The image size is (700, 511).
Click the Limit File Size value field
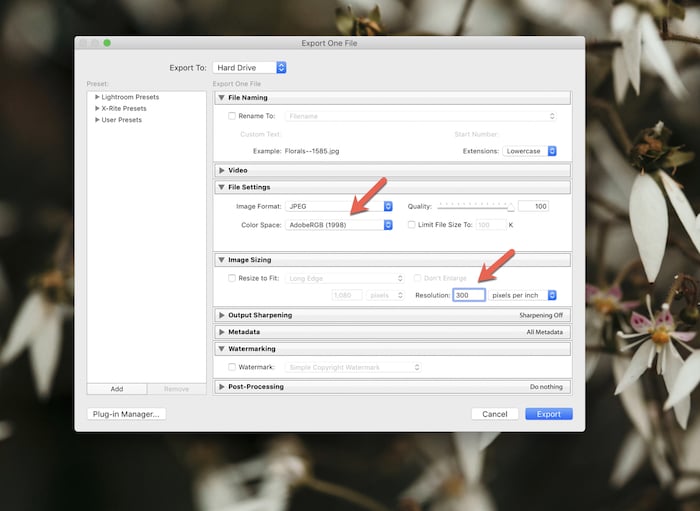(x=491, y=225)
